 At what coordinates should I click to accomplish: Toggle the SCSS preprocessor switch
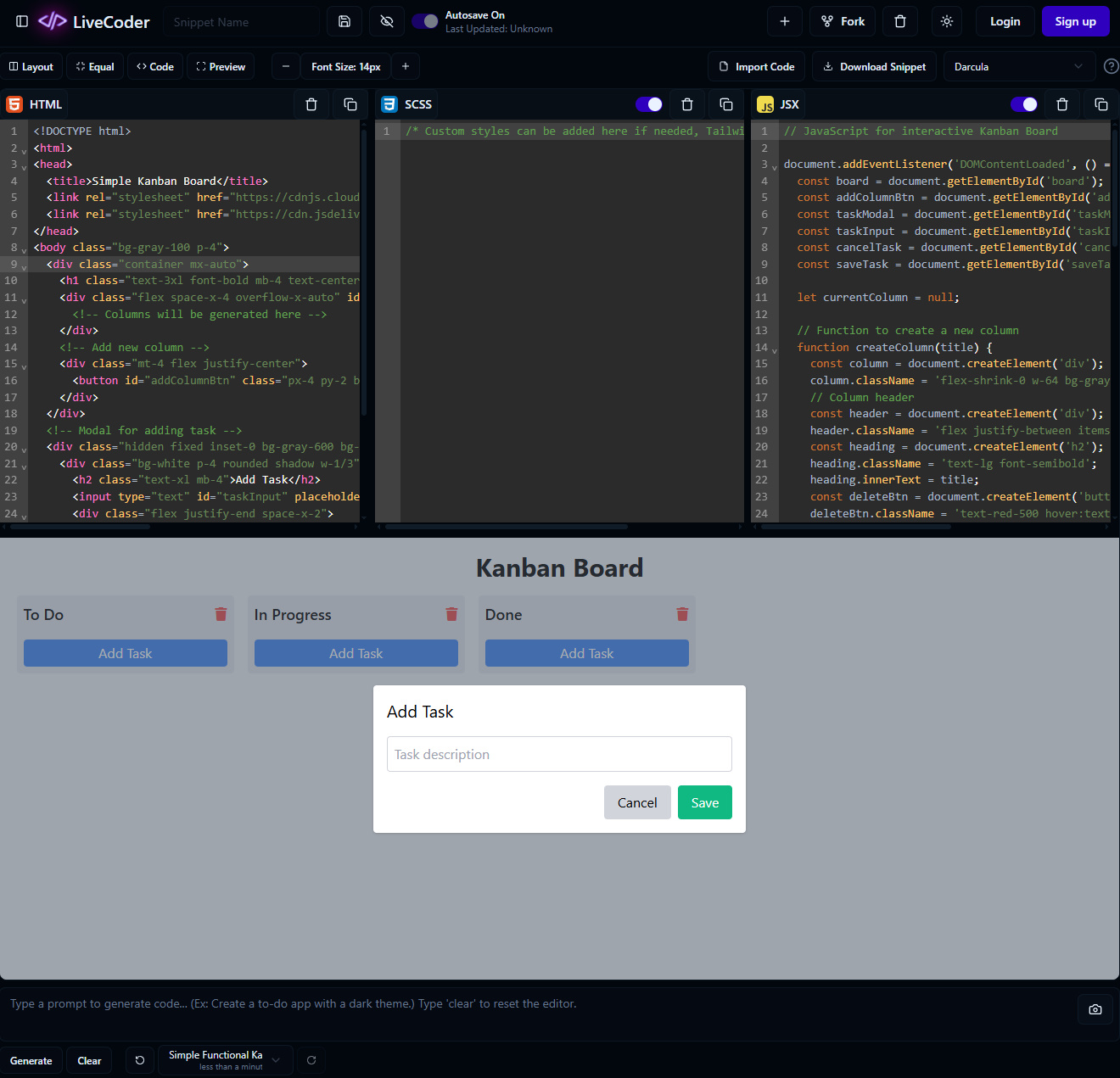pos(649,104)
